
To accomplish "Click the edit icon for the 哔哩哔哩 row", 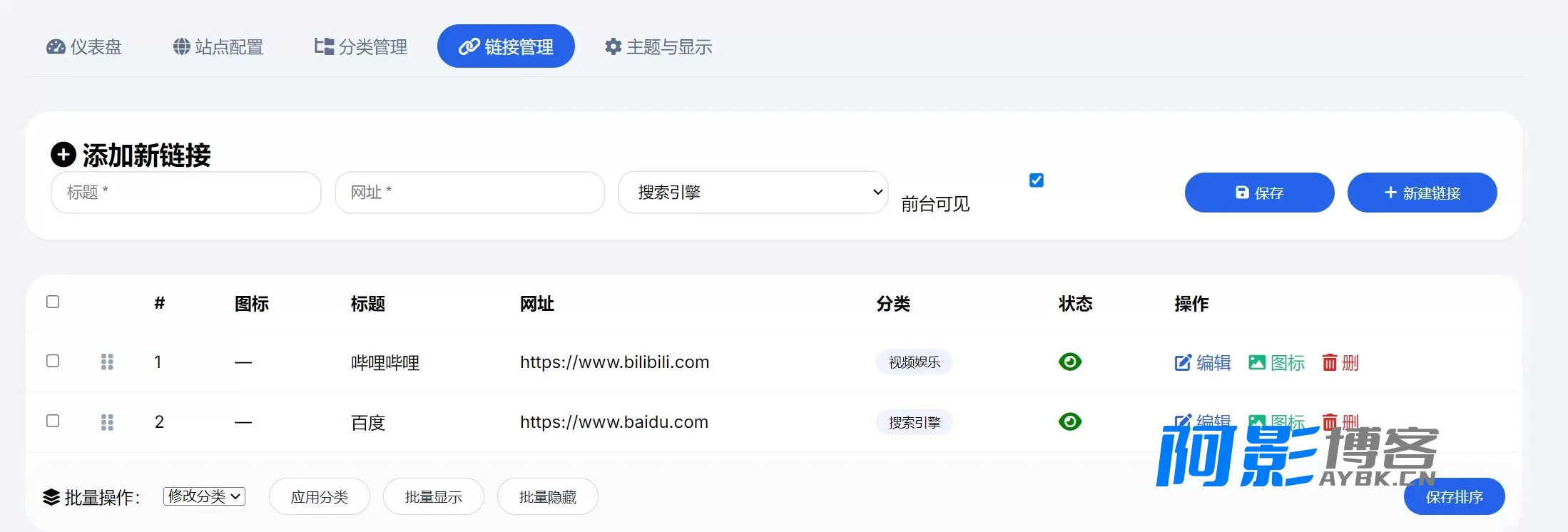I will pyautogui.click(x=1182, y=362).
